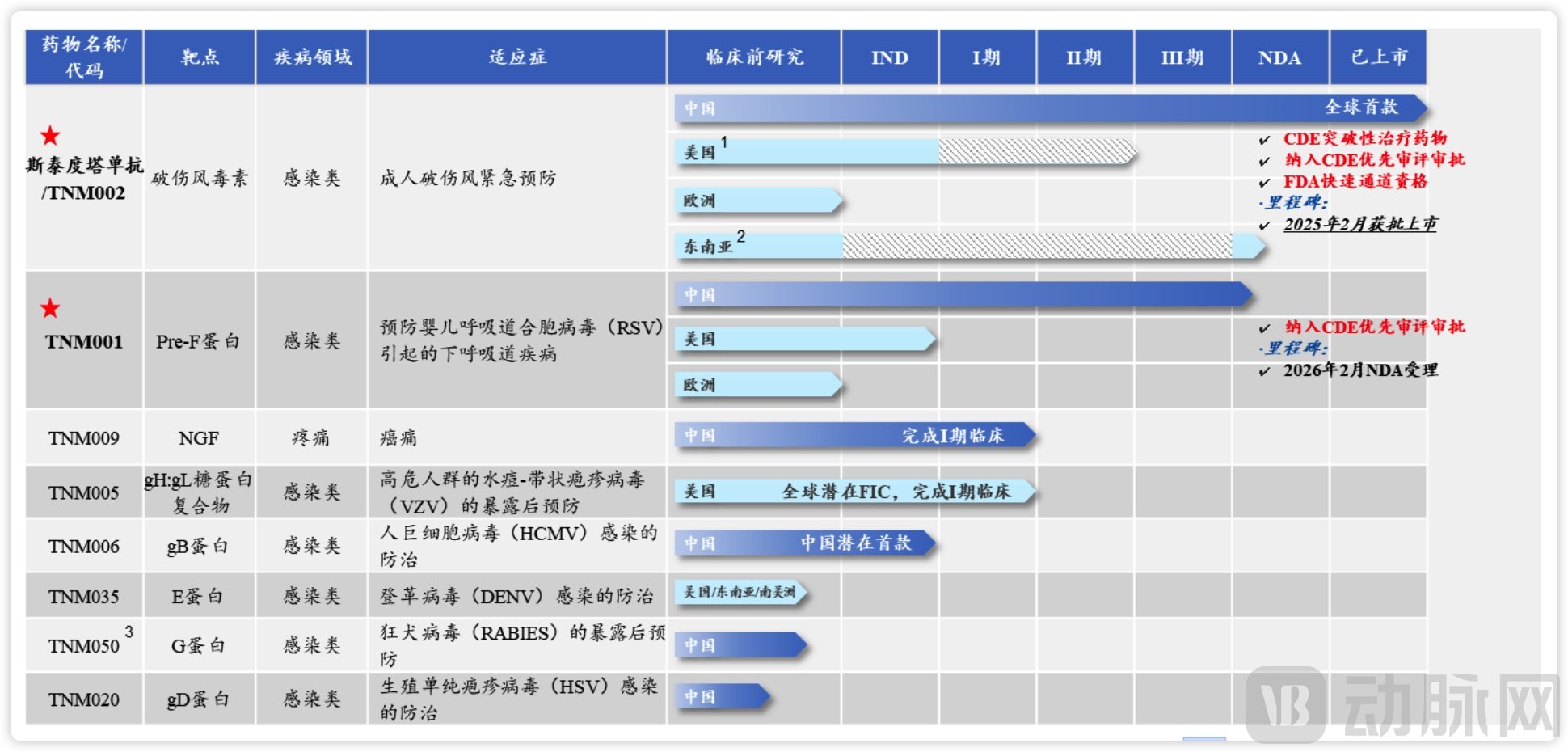1568x752 pixels.
Task: Click the NDA column header
Action: pyautogui.click(x=1280, y=57)
